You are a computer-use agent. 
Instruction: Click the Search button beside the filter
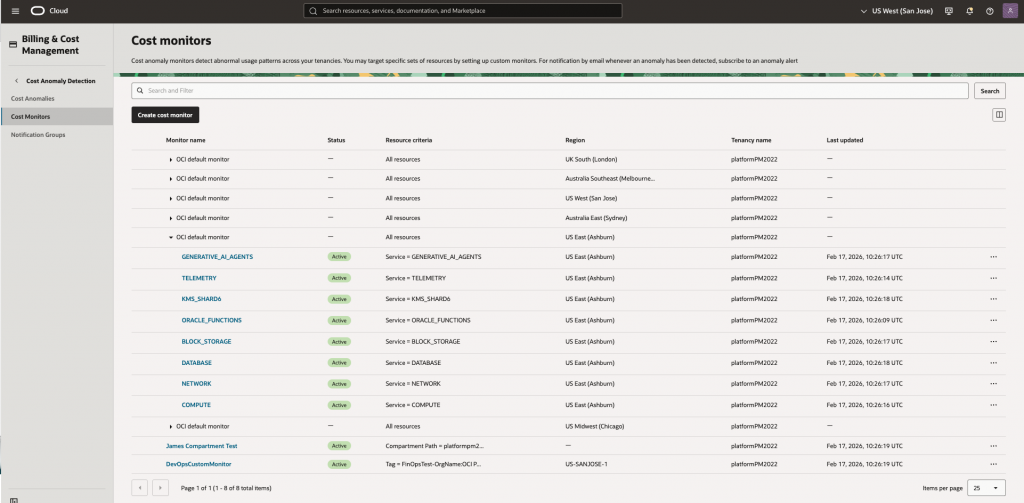989,91
